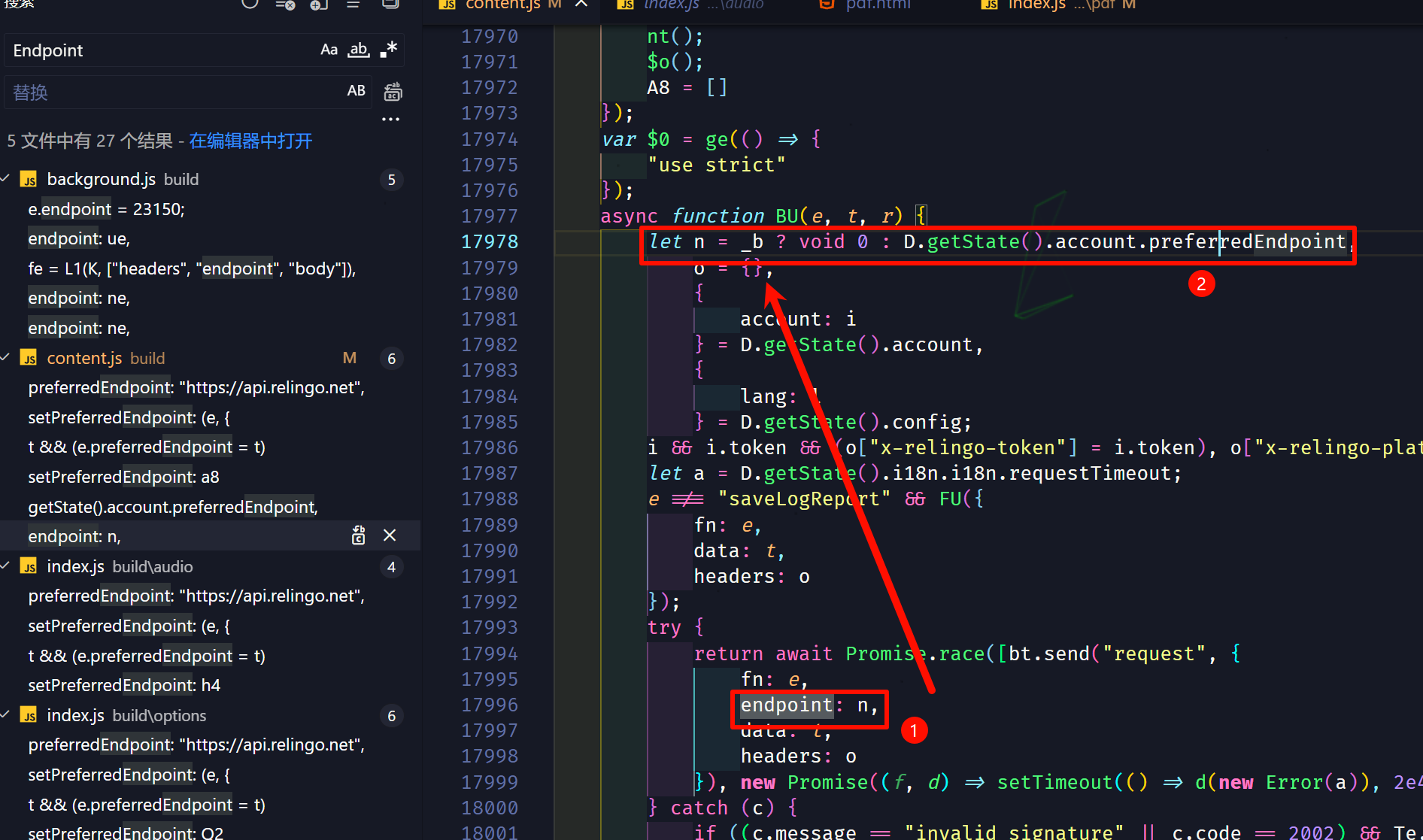
Task: Click the JS icon of index.js build\audio
Action: (29, 567)
